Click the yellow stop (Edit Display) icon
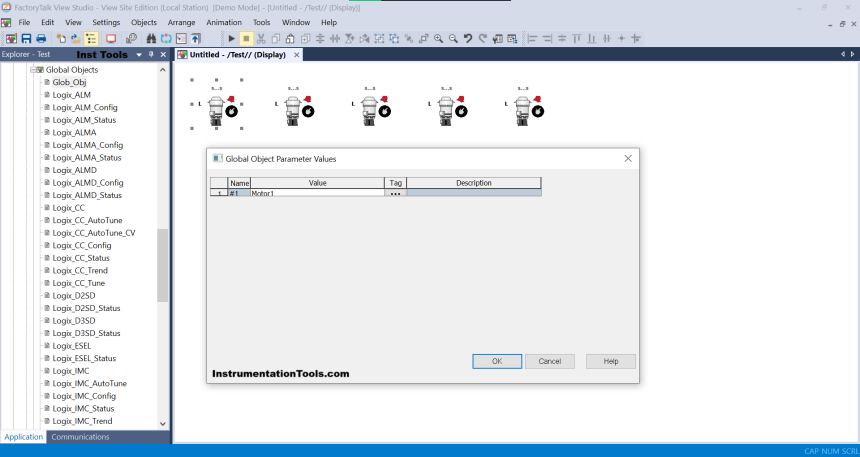 [x=246, y=39]
